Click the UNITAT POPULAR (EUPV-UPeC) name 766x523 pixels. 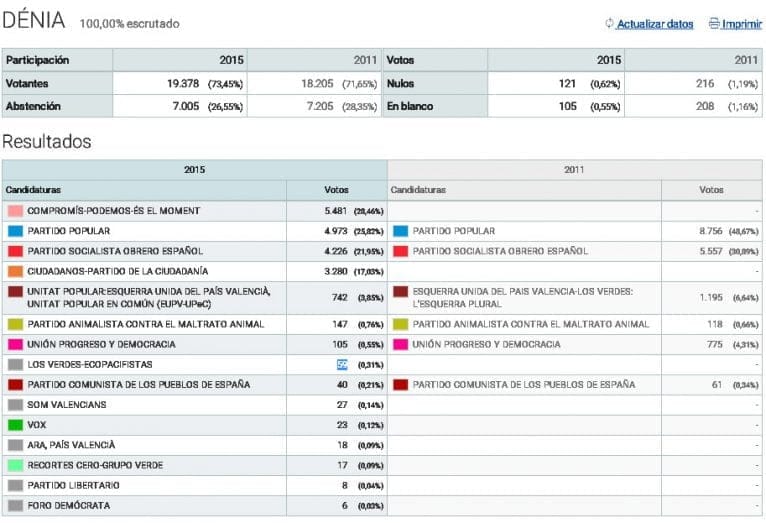point(149,297)
